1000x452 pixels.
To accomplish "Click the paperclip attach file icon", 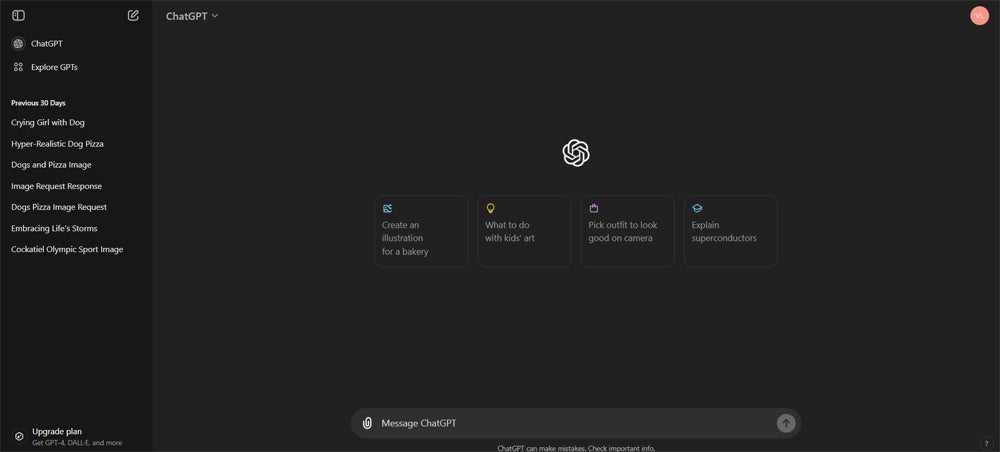I will [367, 423].
